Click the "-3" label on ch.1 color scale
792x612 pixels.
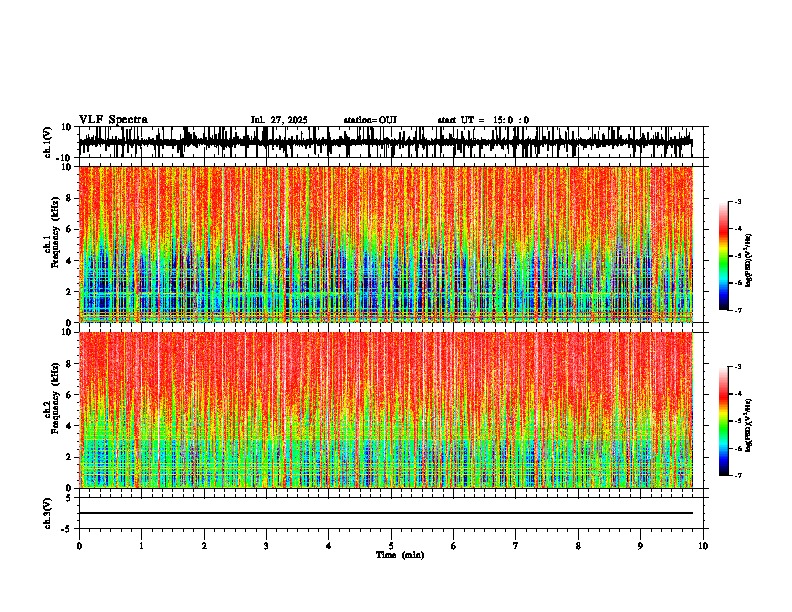(x=738, y=201)
